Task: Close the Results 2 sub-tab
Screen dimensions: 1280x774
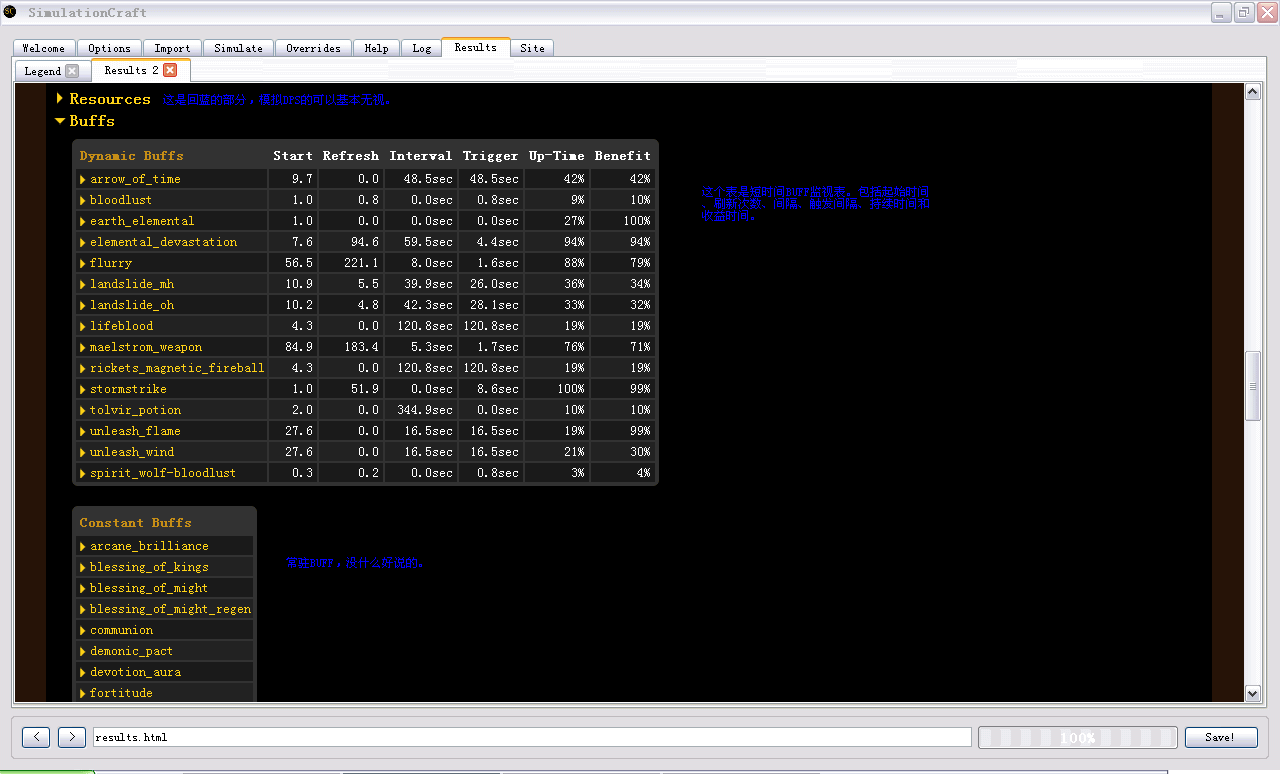Action: 170,70
